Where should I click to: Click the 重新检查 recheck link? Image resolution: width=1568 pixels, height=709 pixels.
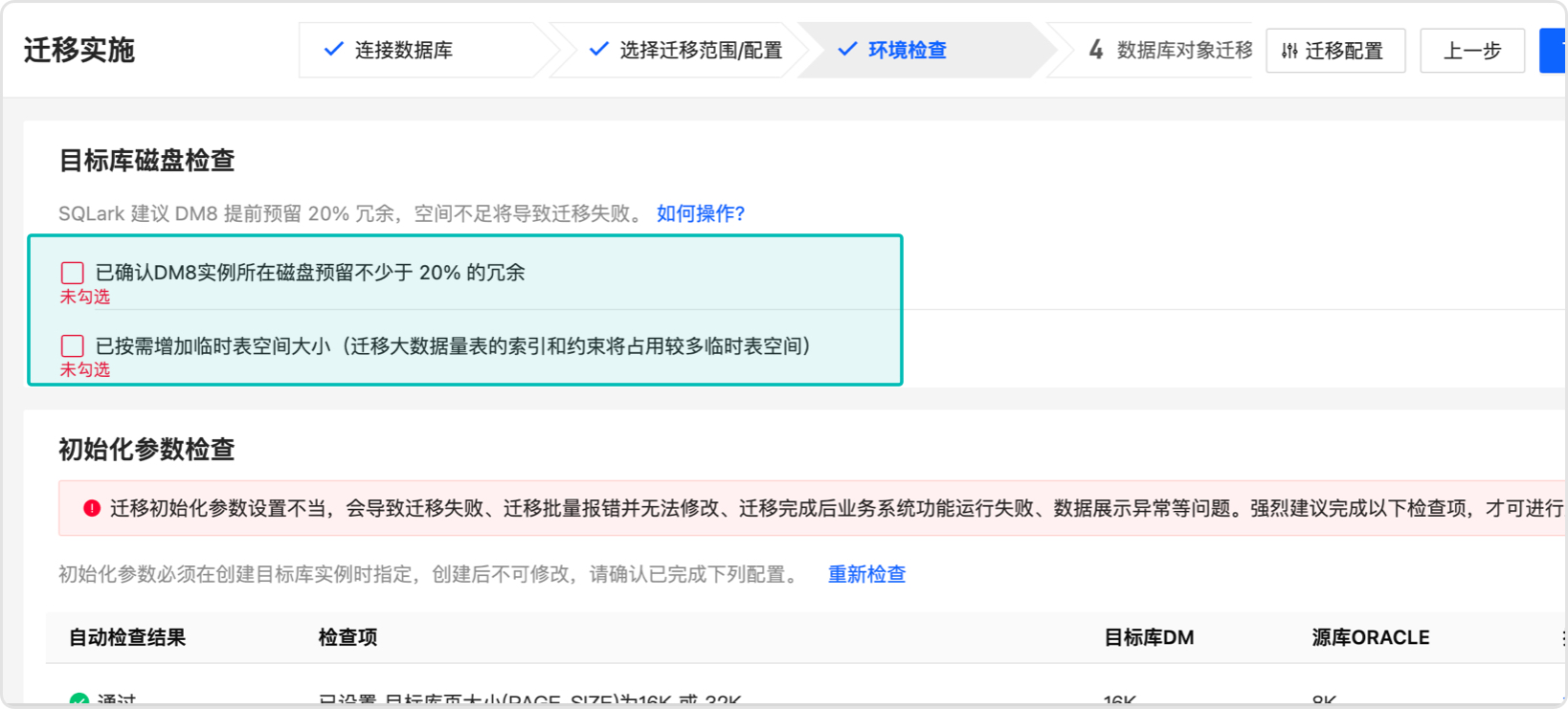(x=866, y=574)
